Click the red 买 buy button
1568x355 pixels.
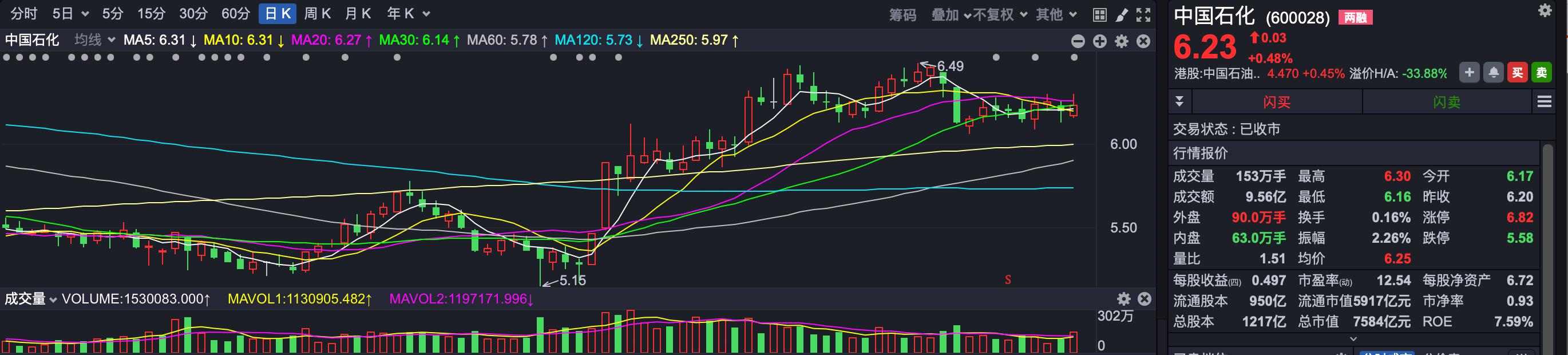(x=1518, y=73)
